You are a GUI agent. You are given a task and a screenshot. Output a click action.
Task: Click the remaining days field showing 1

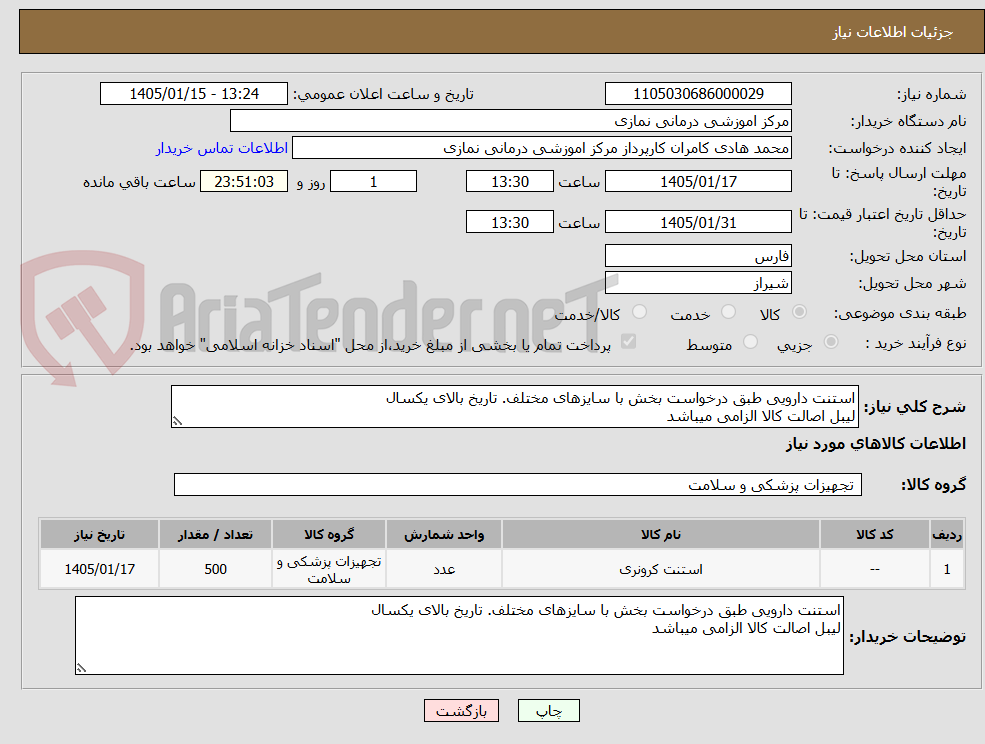373,182
